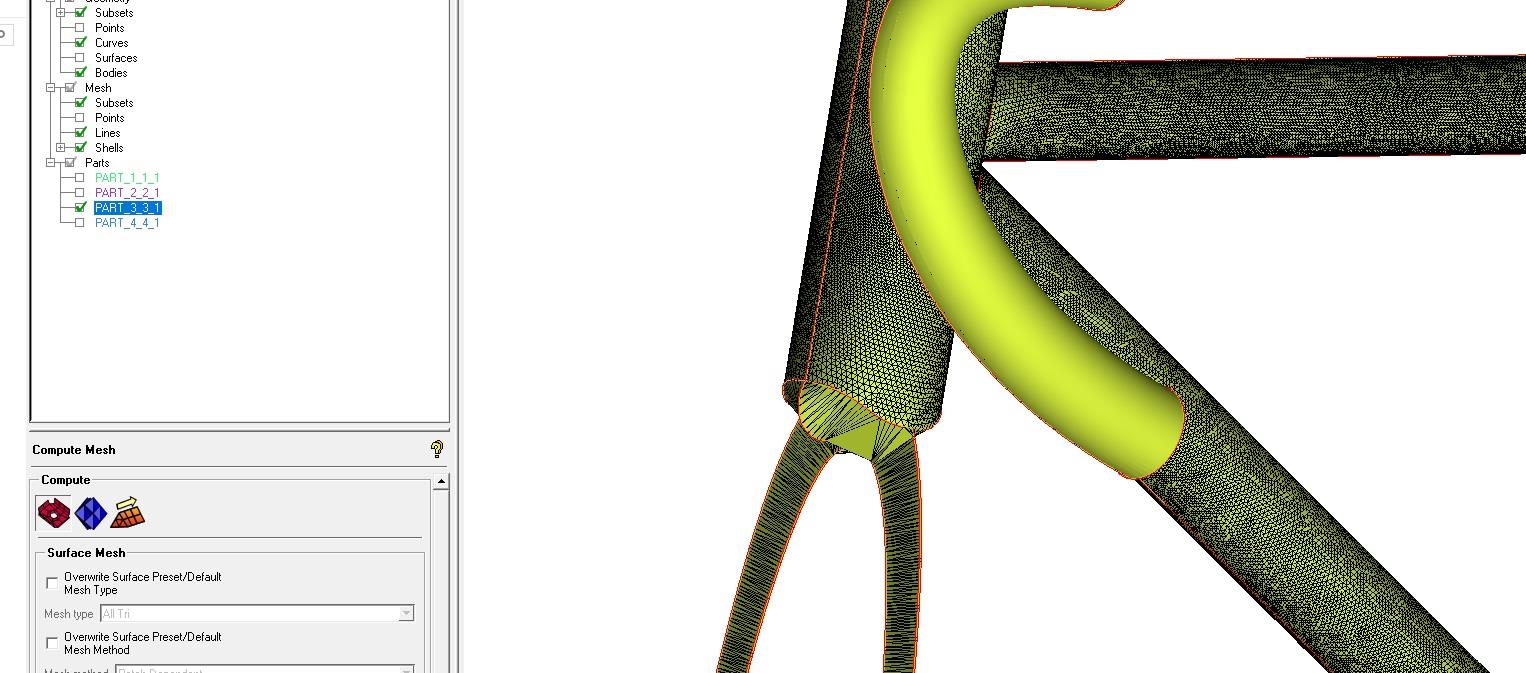Toggle the Mesh group checkbox
Image resolution: width=1526 pixels, height=673 pixels.
point(70,87)
